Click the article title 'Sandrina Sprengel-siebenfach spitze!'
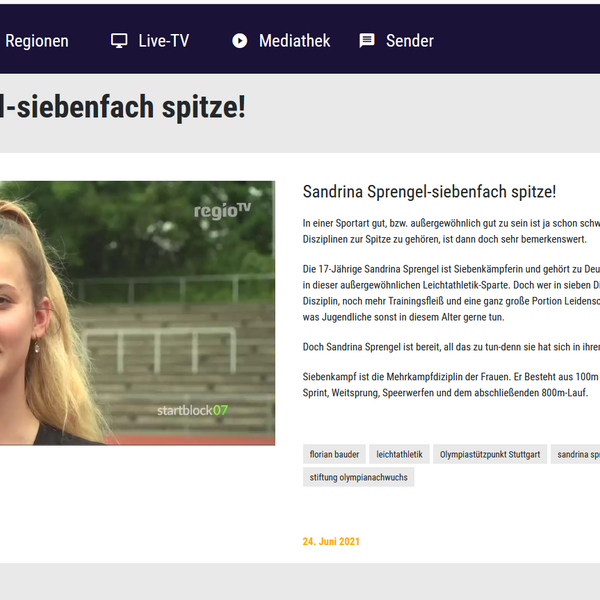600x600 pixels. tap(429, 192)
